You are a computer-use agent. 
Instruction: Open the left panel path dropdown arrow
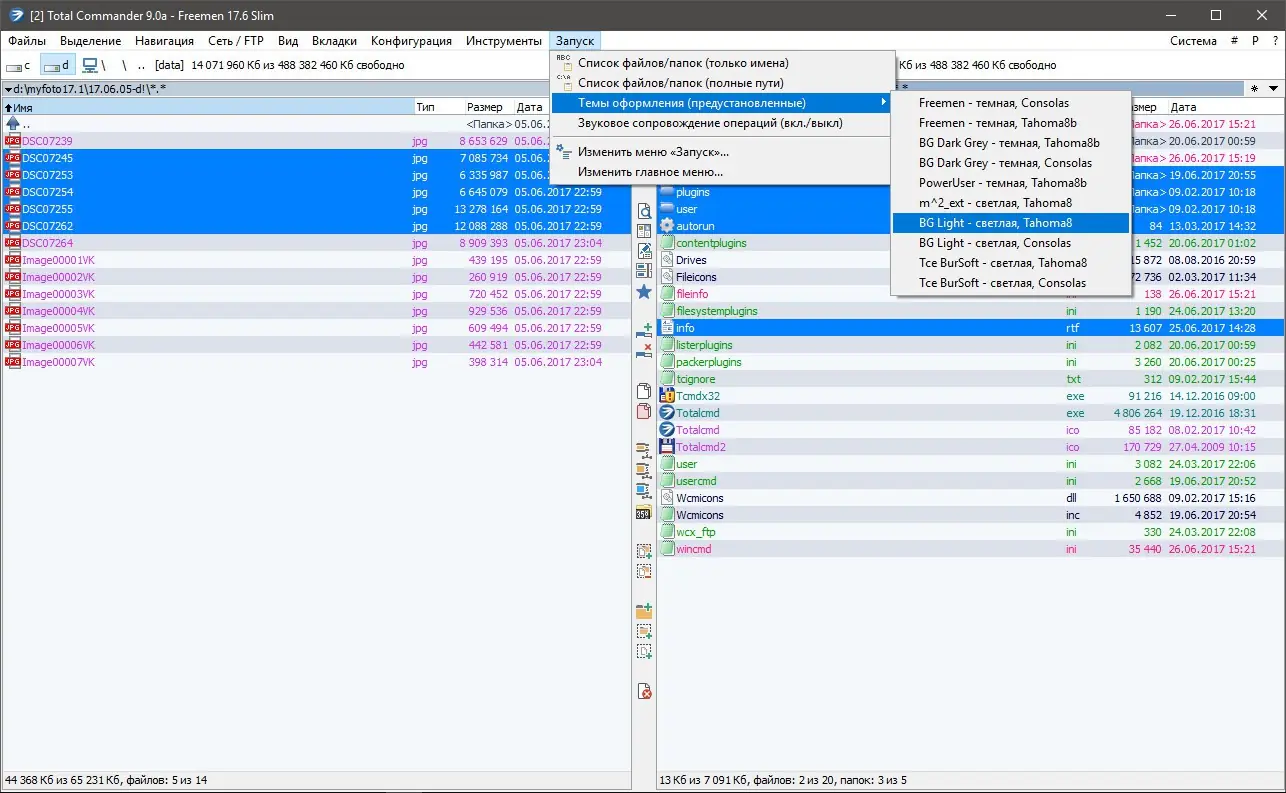click(x=7, y=89)
